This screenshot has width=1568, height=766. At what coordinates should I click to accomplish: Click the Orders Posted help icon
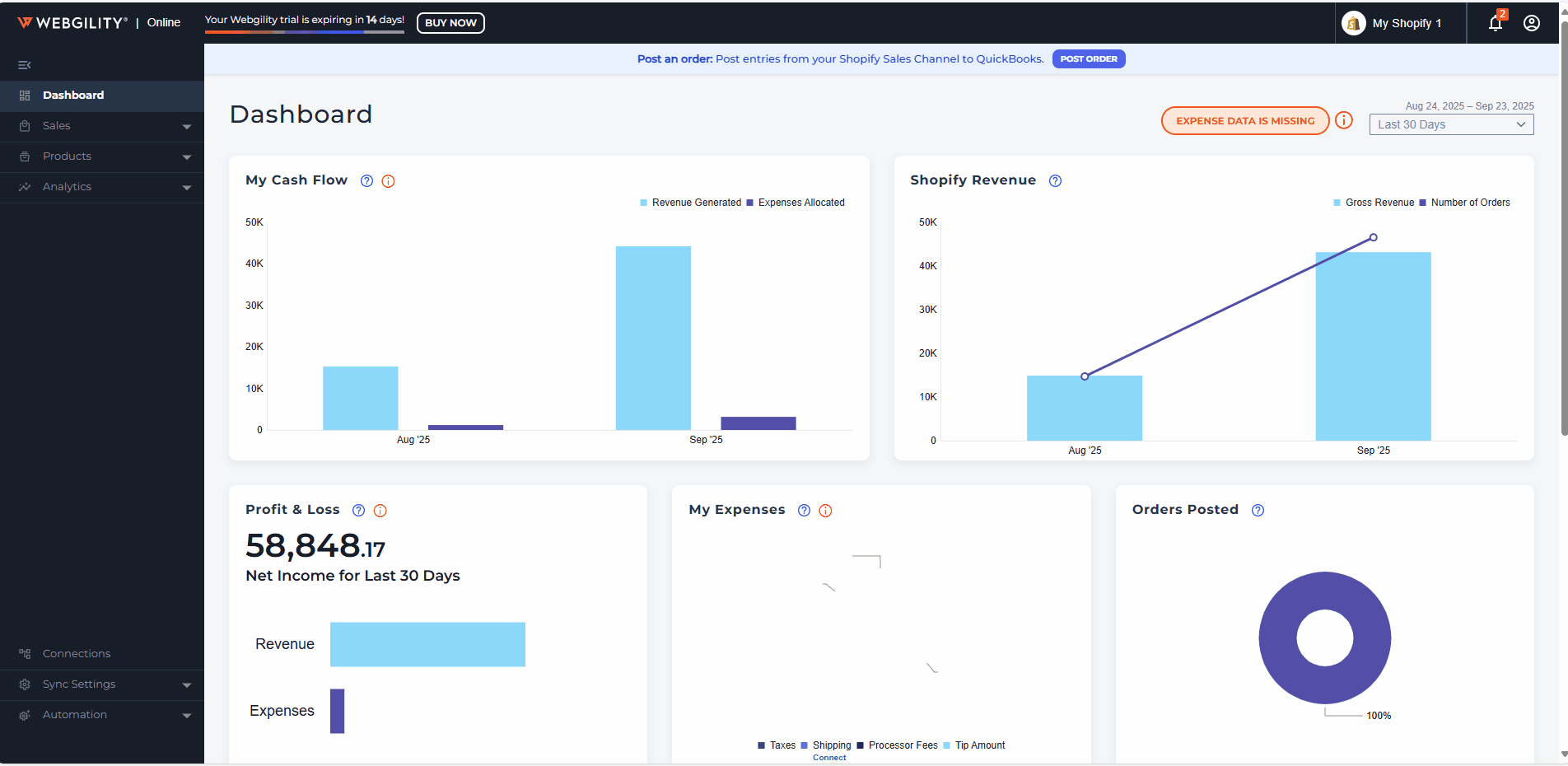1258,511
